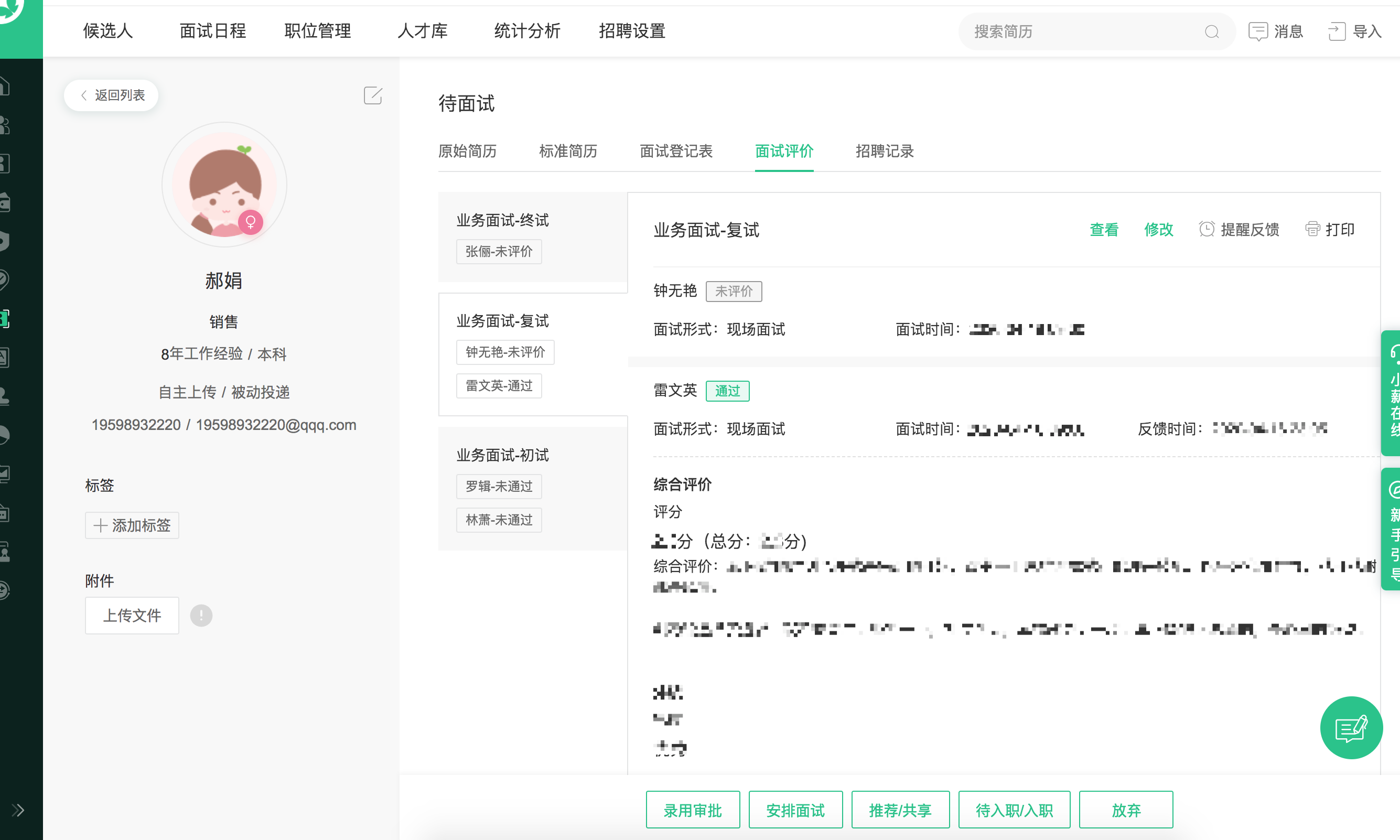The width and height of the screenshot is (1400, 840).
Task: Click 添加标签 to add a tag
Action: pyautogui.click(x=132, y=525)
